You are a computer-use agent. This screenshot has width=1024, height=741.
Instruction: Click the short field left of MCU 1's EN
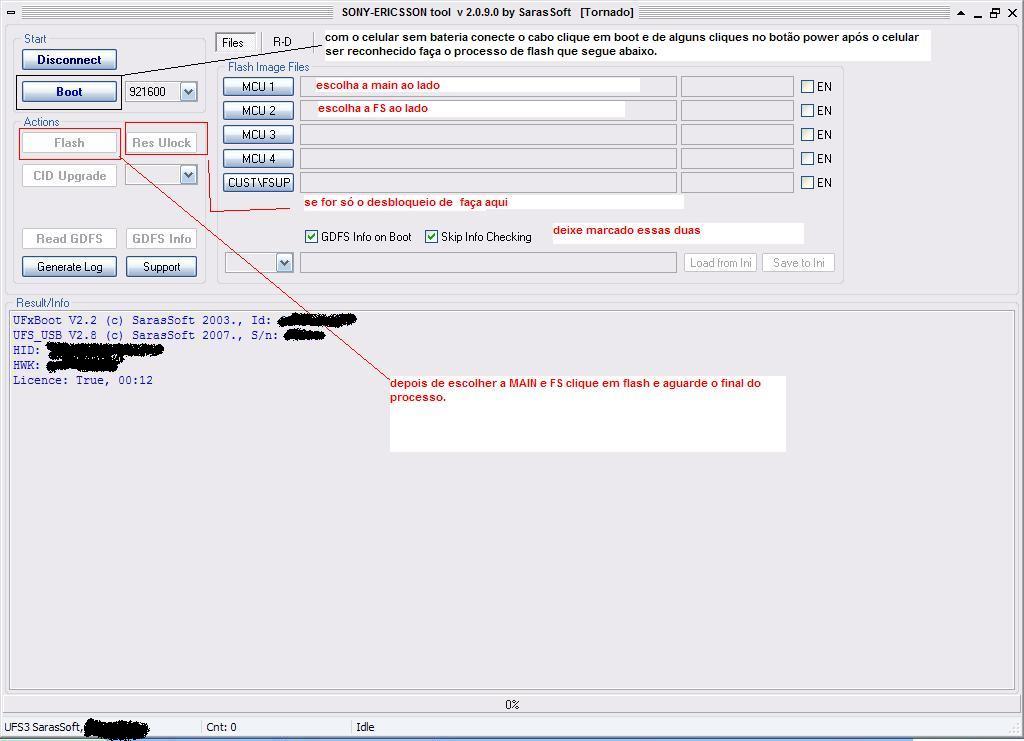pos(737,86)
